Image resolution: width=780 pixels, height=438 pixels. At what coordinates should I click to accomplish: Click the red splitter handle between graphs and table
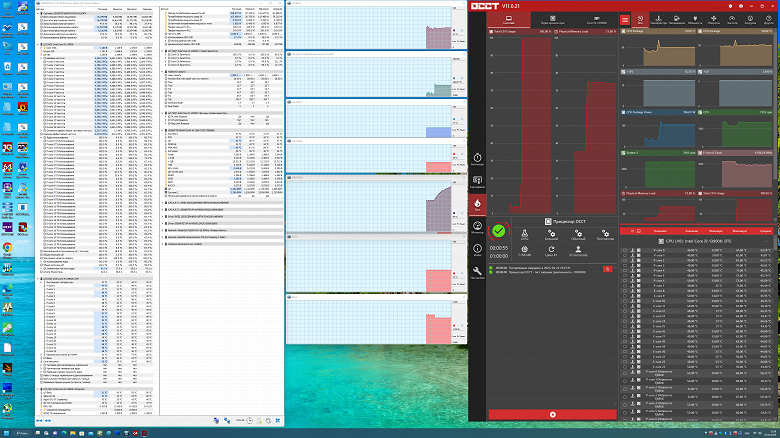(698, 224)
